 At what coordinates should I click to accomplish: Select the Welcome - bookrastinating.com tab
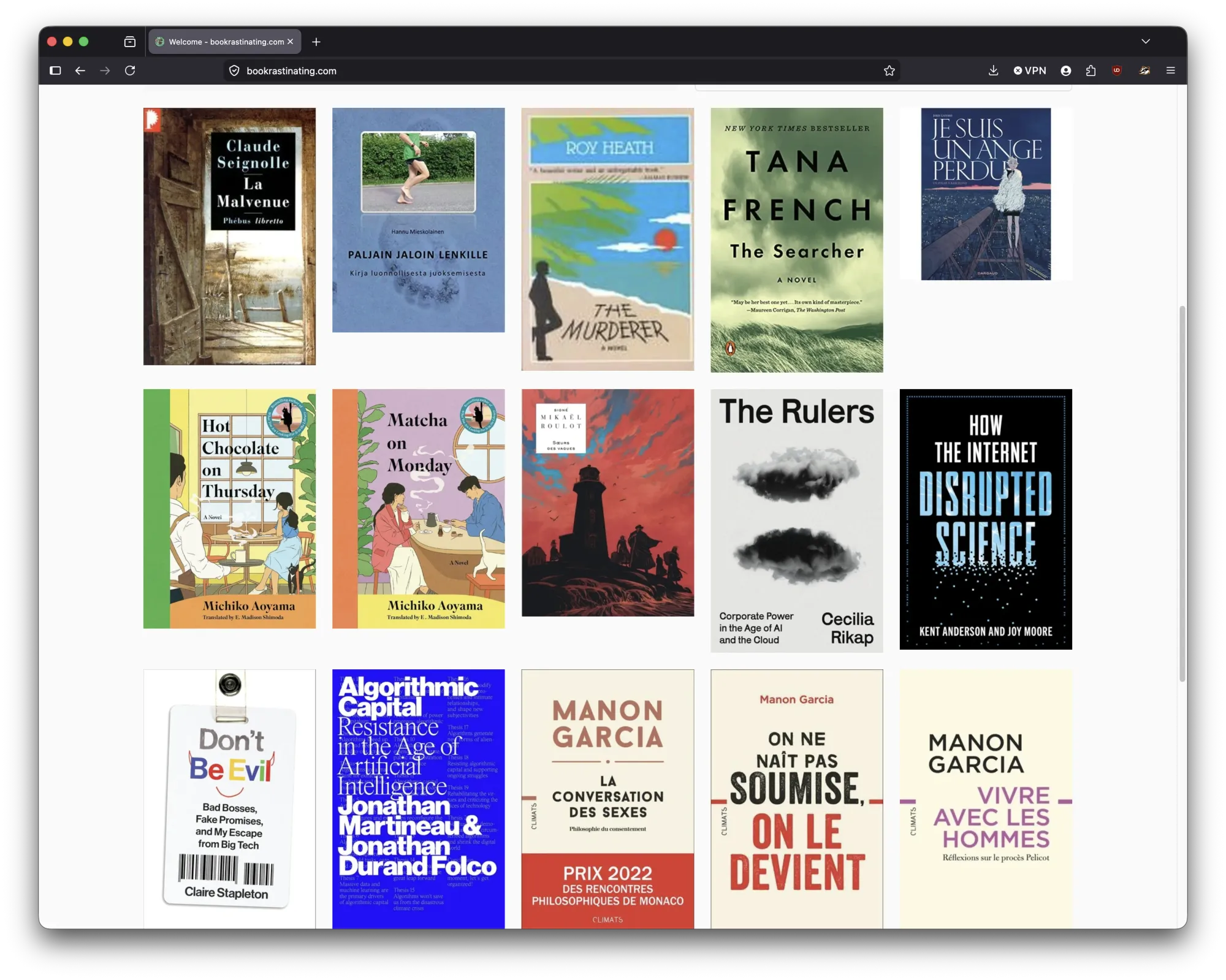224,42
